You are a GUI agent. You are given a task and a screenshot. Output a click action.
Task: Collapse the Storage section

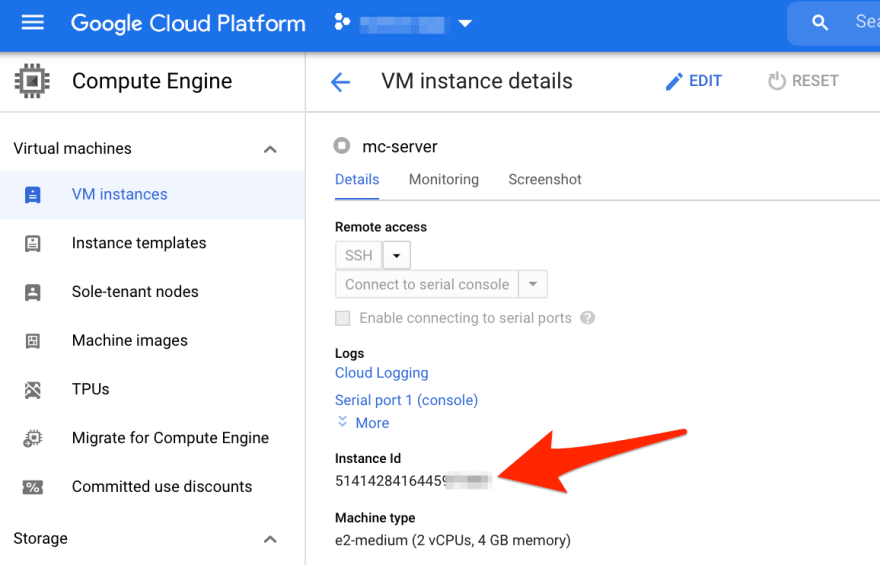click(x=270, y=539)
